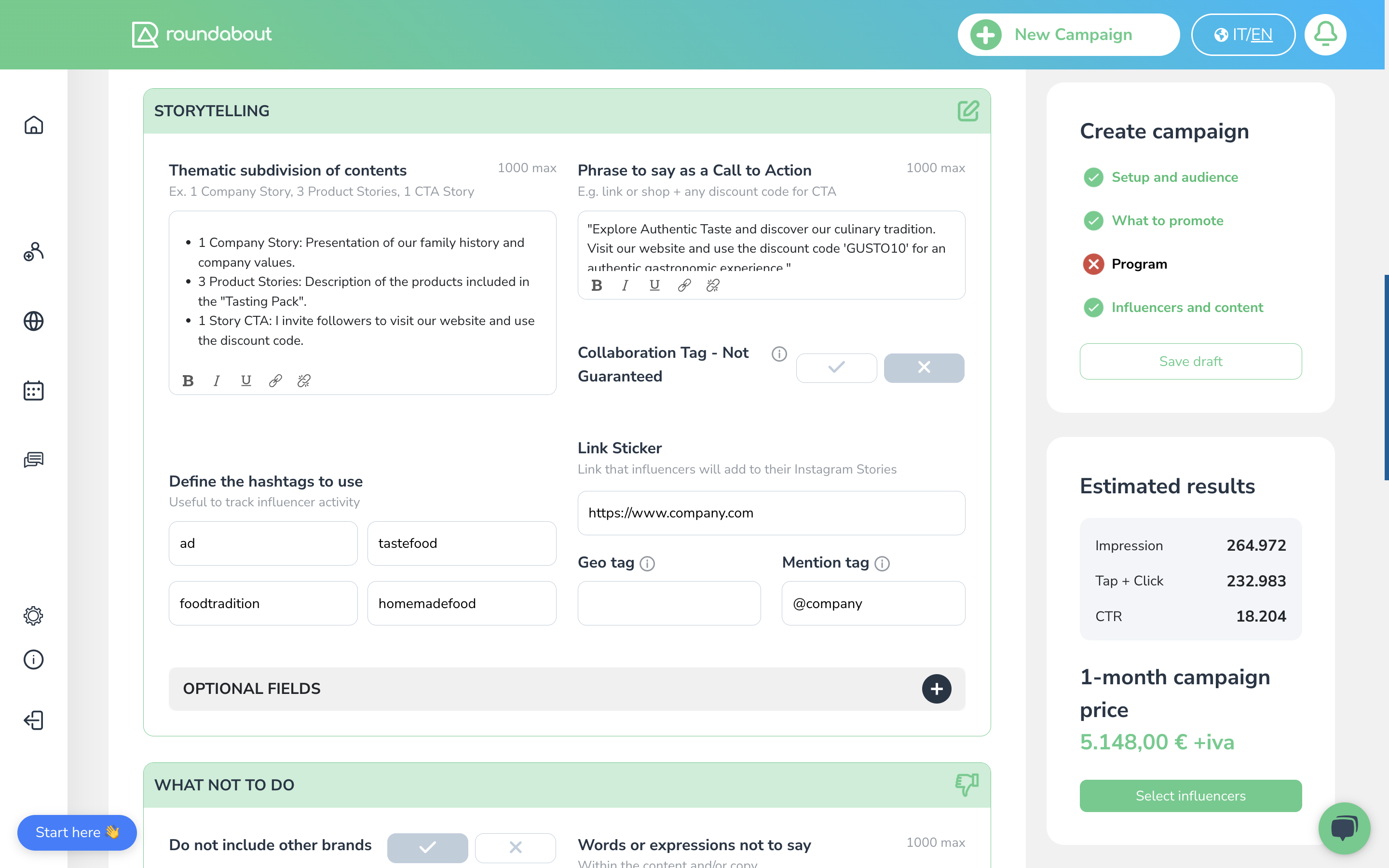Viewport: 1389px width, 868px height.
Task: Click the add influencer sidebar icon
Action: coord(33,251)
